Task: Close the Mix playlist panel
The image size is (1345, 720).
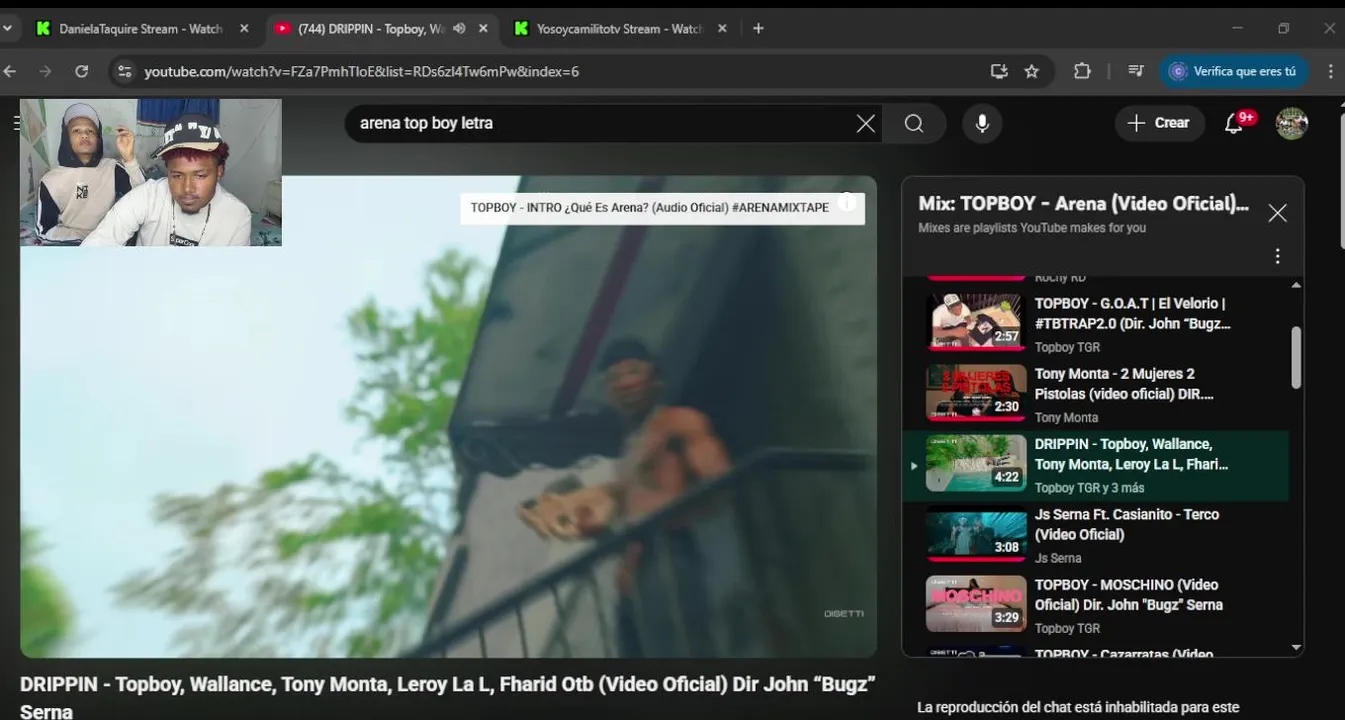Action: point(1277,213)
